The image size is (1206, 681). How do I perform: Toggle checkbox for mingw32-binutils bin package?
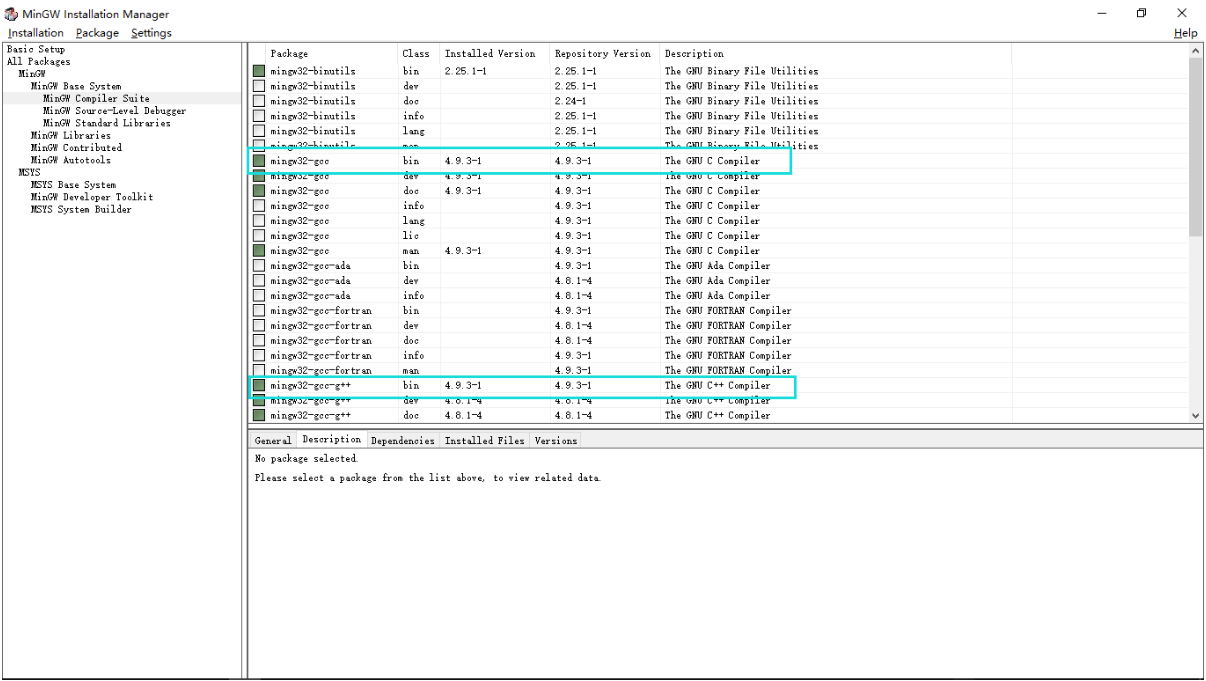259,71
